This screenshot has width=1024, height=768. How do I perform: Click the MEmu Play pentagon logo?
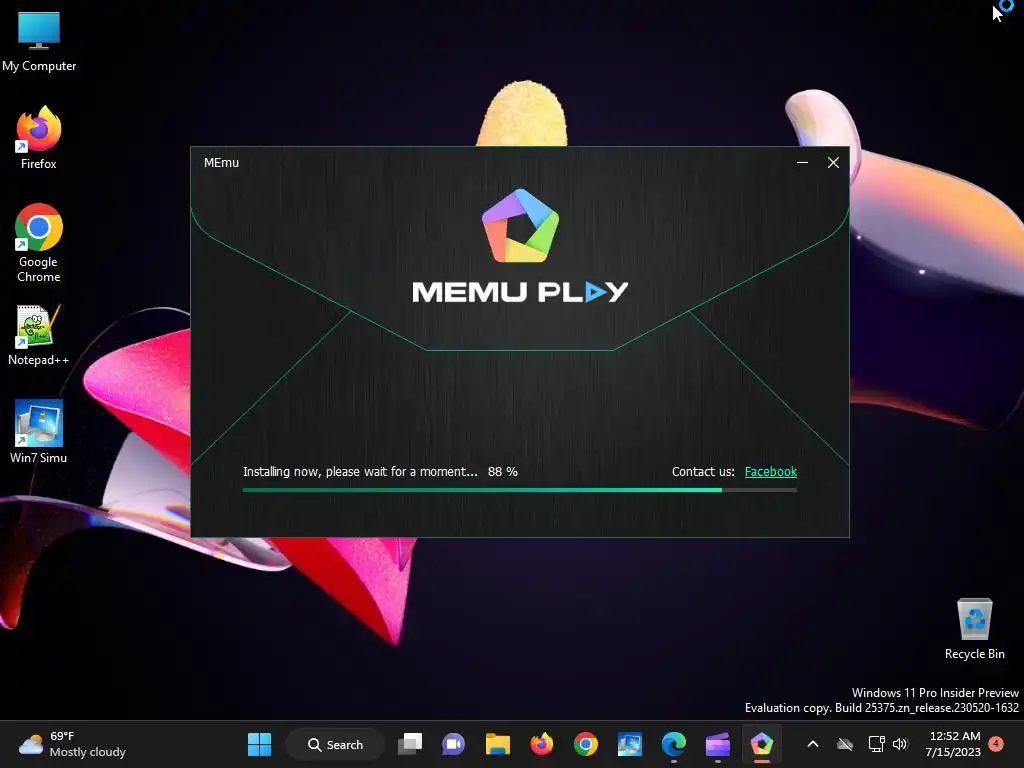(520, 225)
